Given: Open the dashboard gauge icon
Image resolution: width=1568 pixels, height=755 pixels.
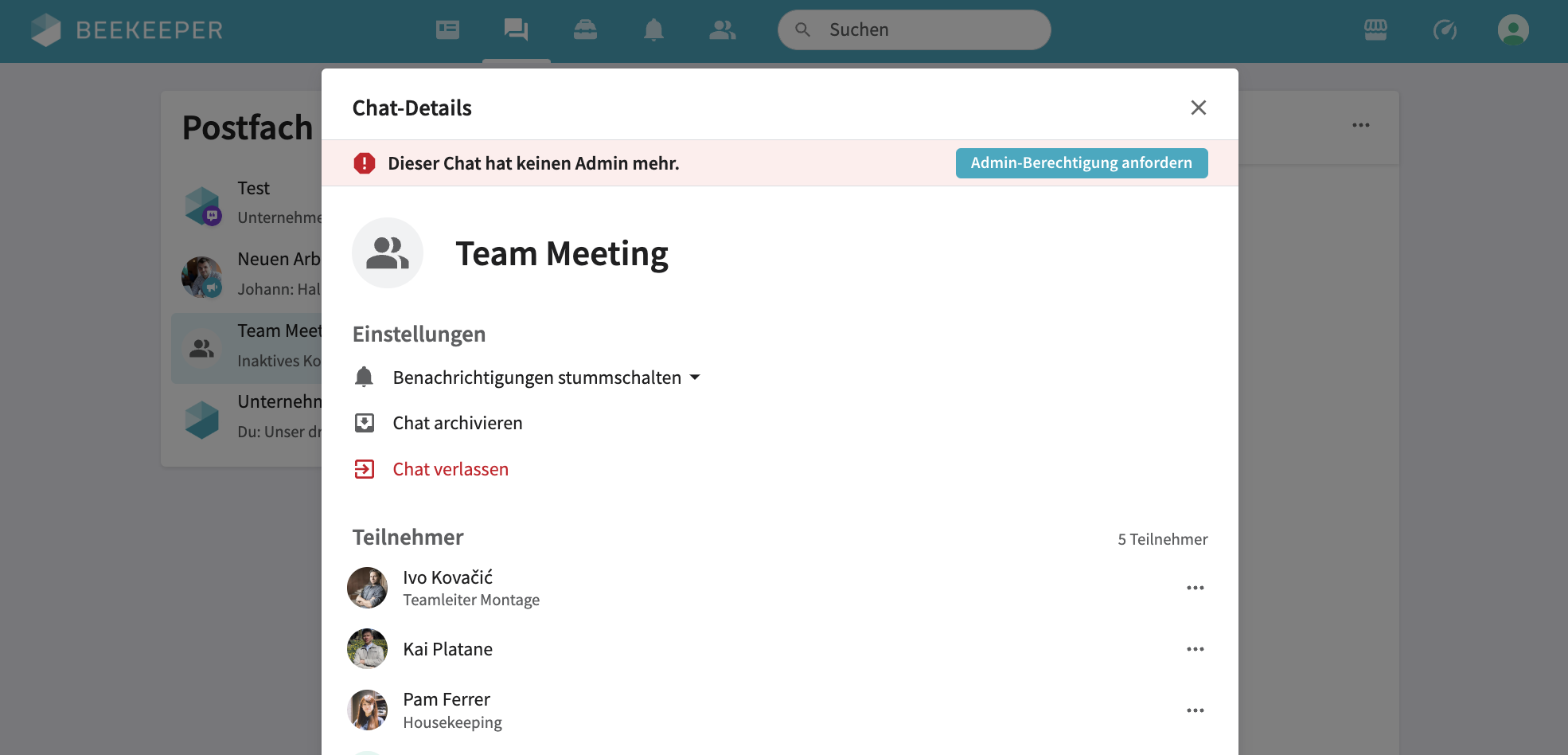Looking at the screenshot, I should click(1445, 30).
